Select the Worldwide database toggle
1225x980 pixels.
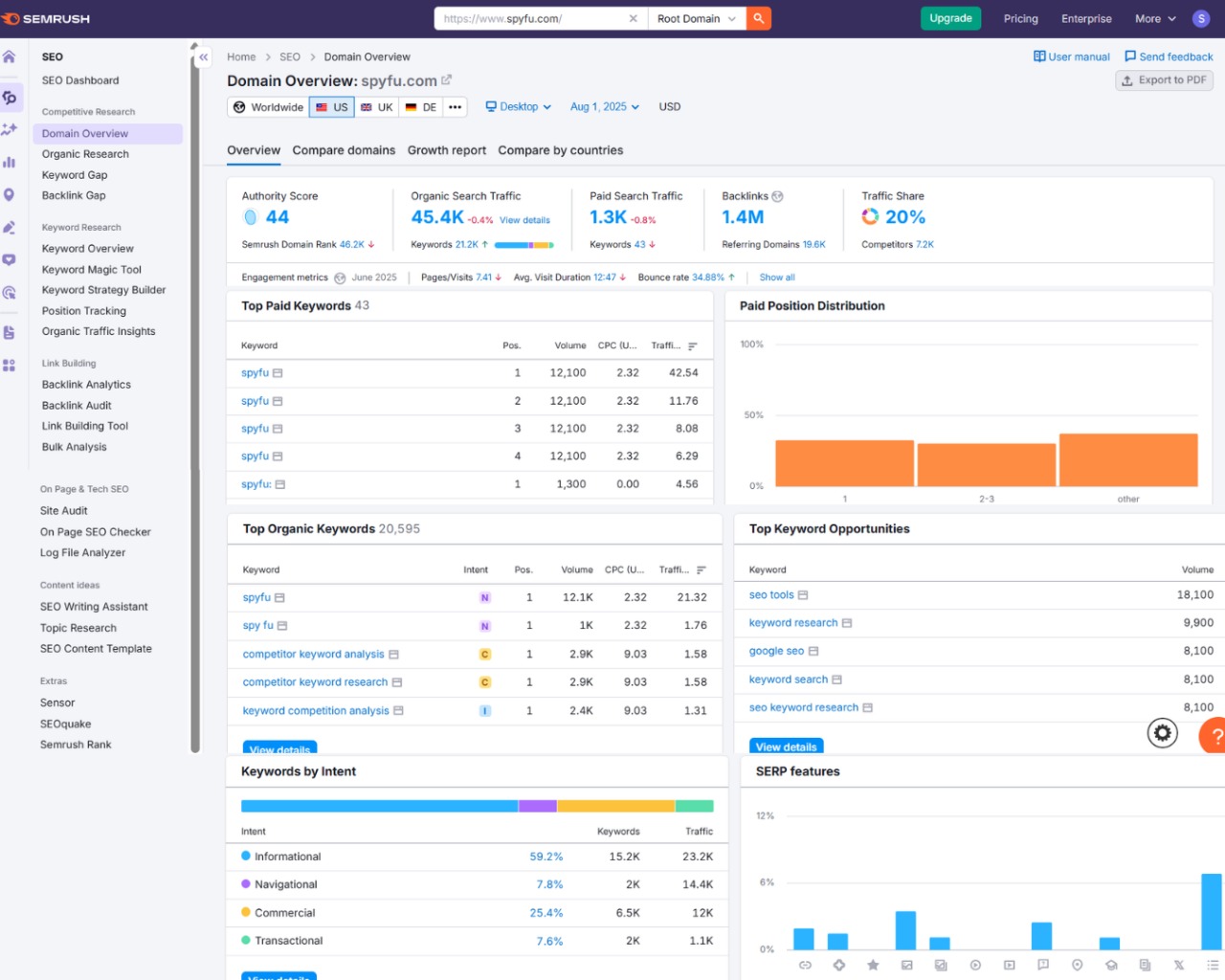point(268,107)
